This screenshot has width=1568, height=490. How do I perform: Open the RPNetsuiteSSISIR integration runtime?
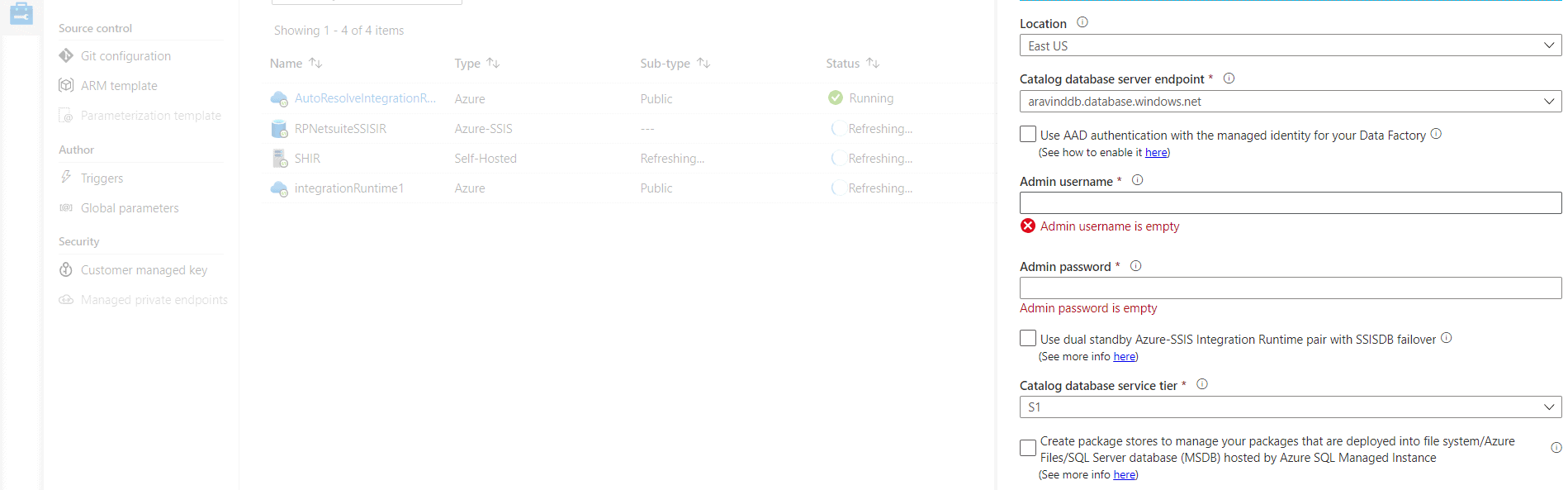[340, 129]
